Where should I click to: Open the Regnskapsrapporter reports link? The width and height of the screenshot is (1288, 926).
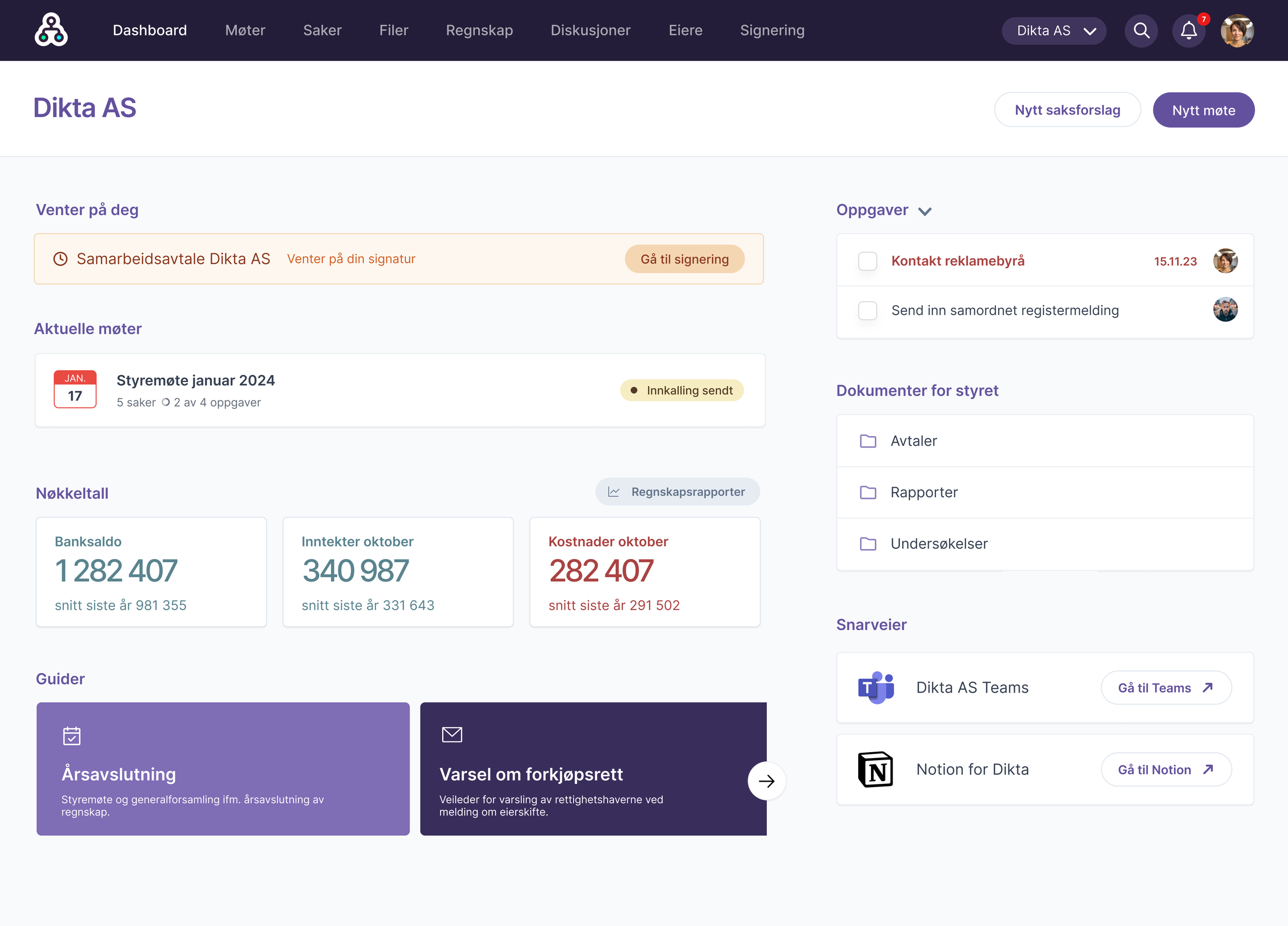point(677,491)
